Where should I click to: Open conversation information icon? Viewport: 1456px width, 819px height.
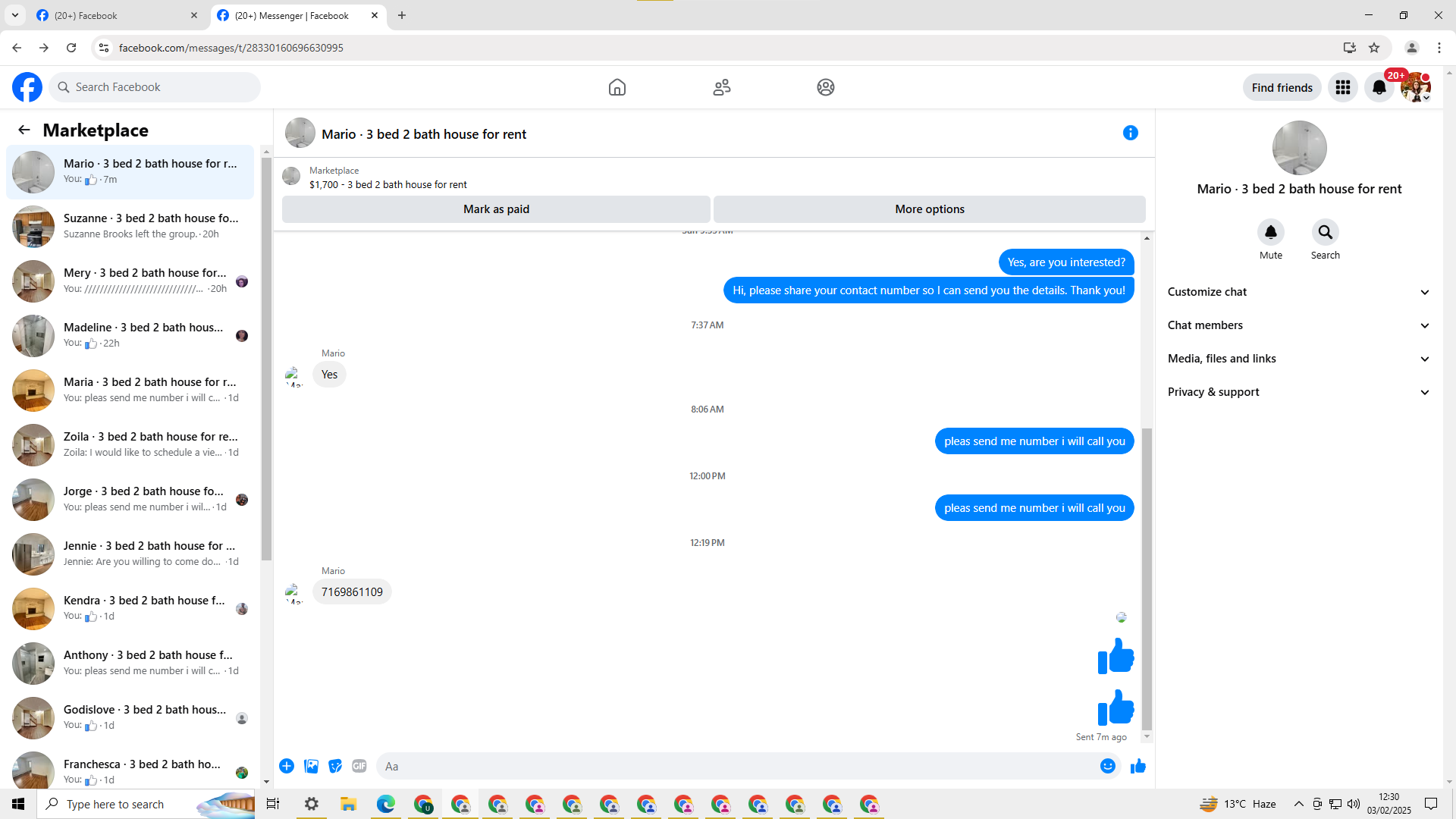tap(1131, 133)
